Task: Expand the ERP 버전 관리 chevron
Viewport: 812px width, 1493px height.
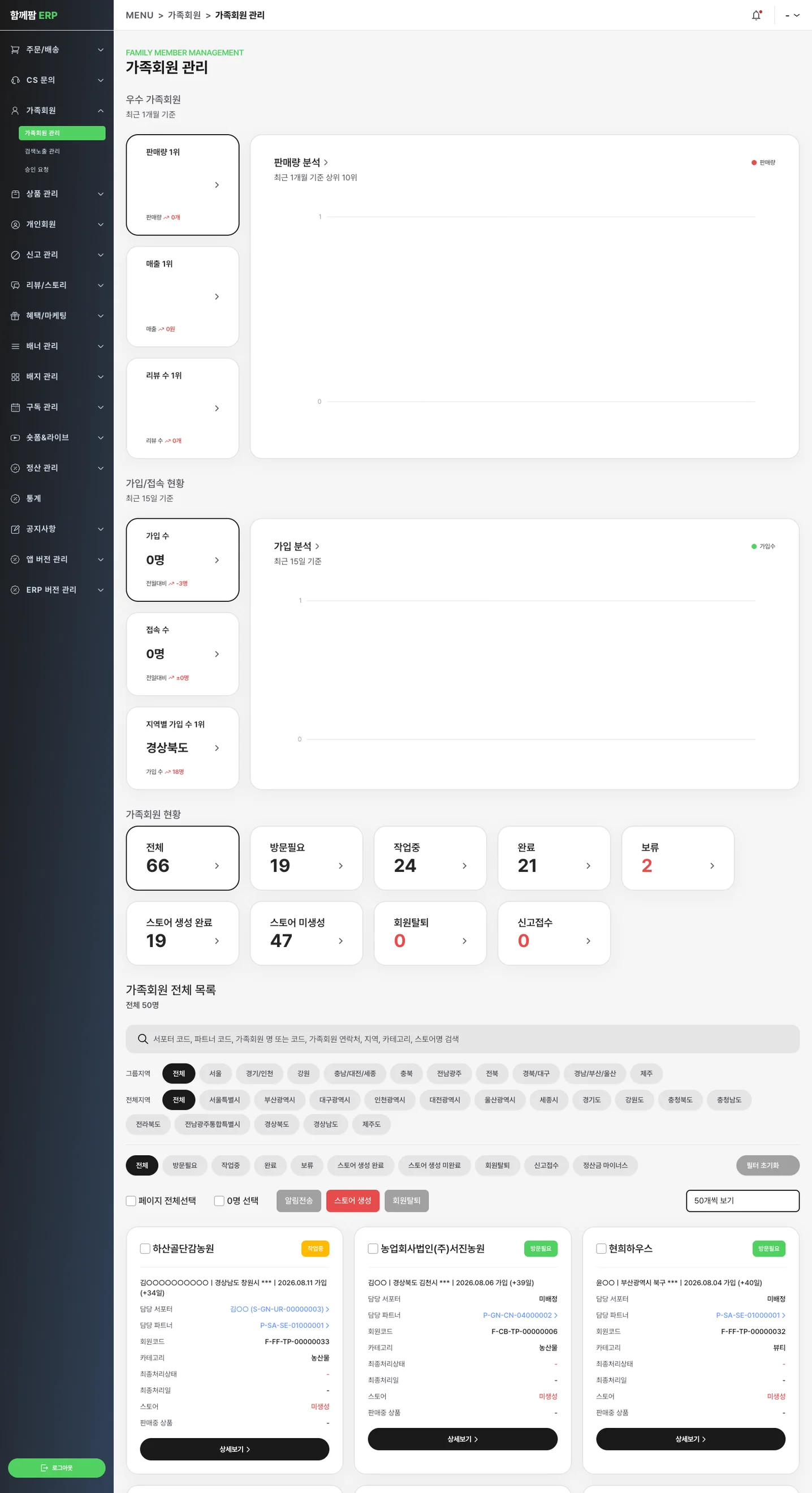Action: (x=101, y=590)
